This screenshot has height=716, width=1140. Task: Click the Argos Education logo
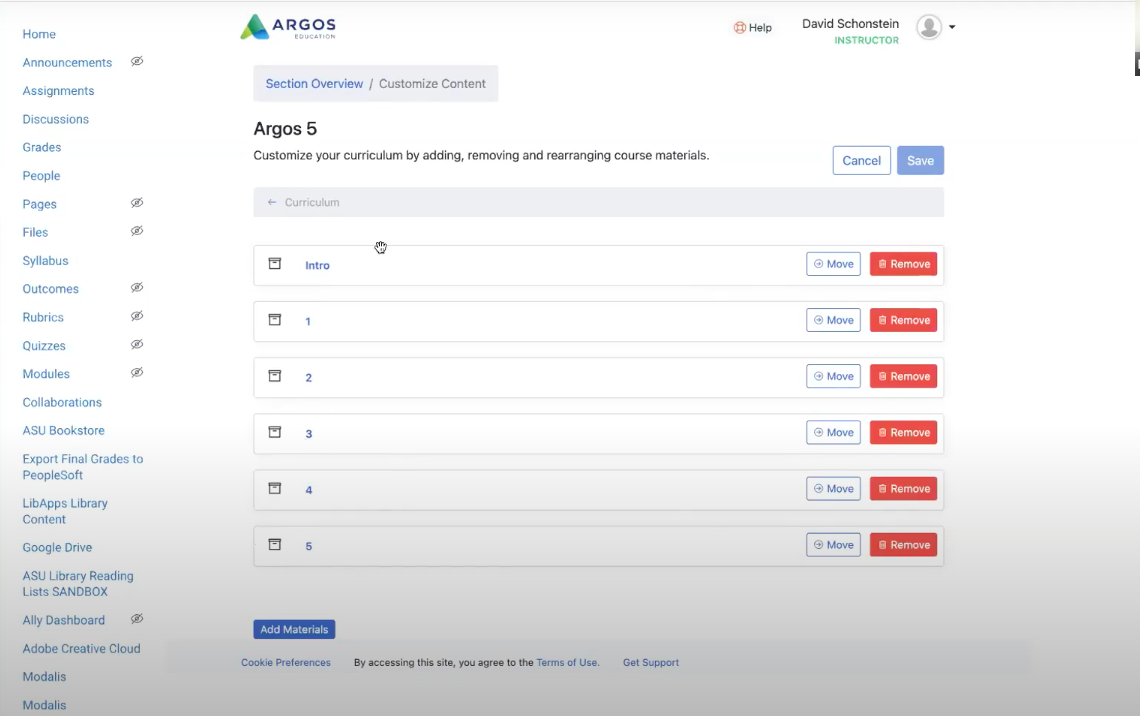click(x=288, y=27)
